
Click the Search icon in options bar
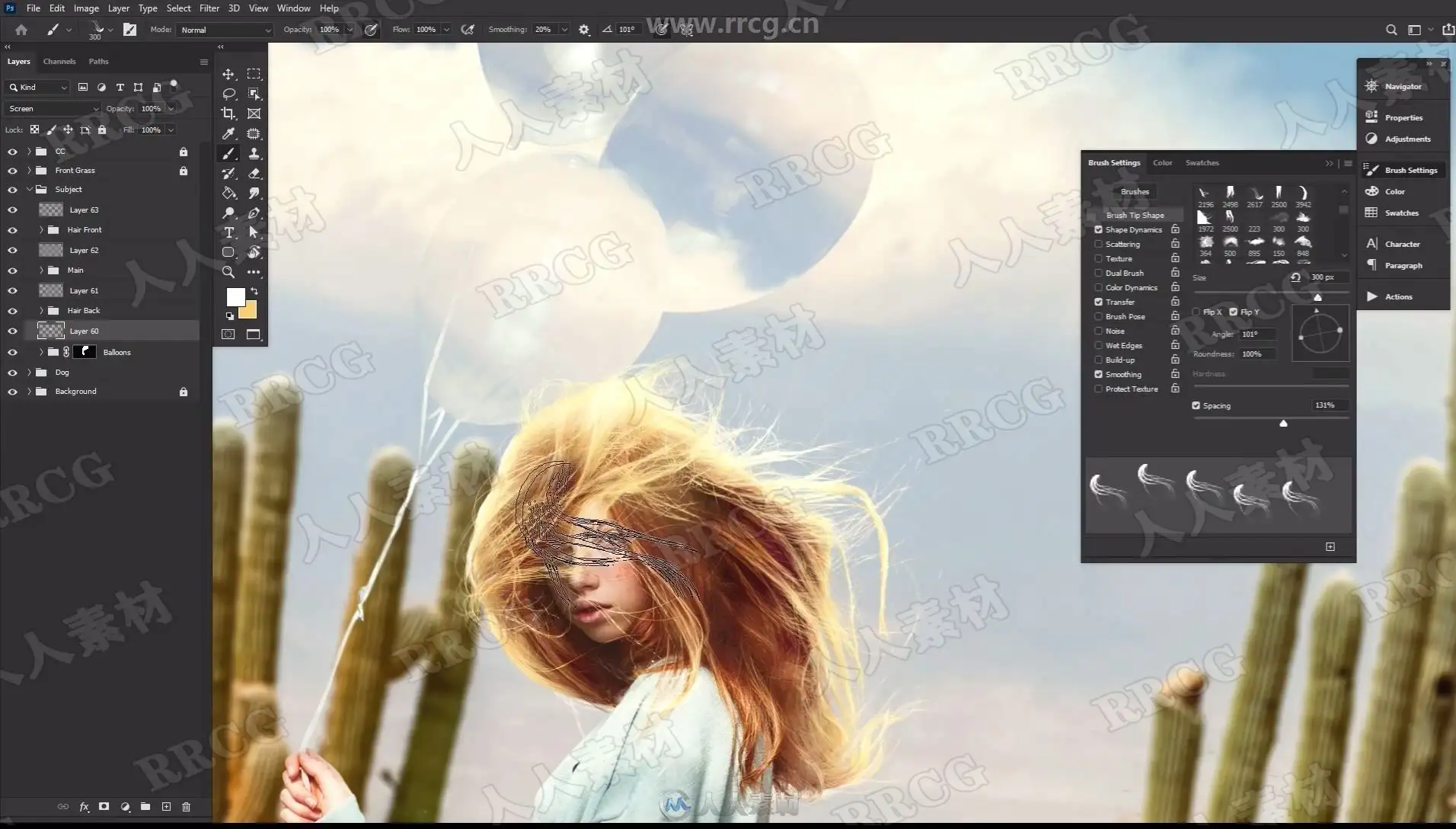coord(1391,30)
